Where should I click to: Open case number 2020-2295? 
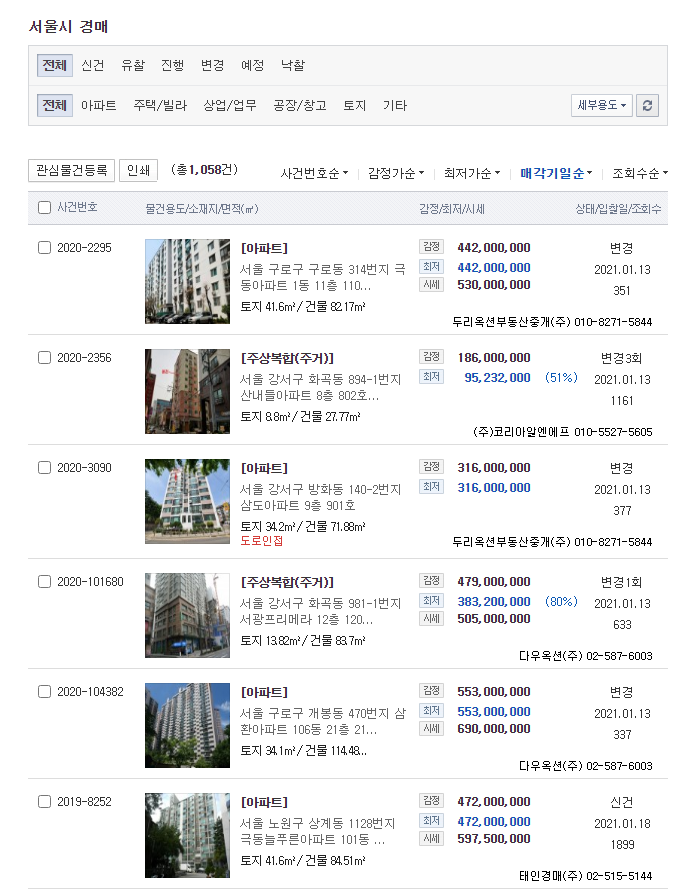click(84, 248)
